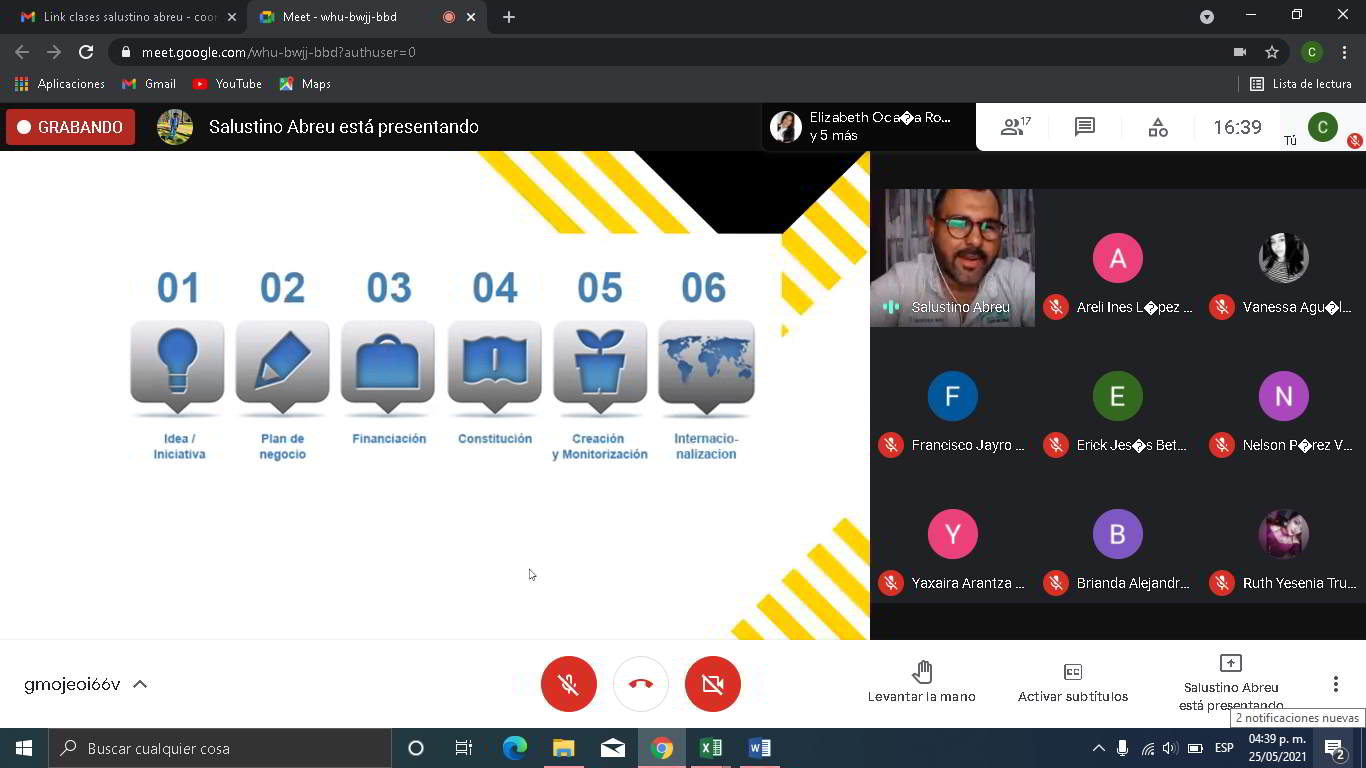
Task: Open the three-dot more options menu
Action: pos(1335,684)
